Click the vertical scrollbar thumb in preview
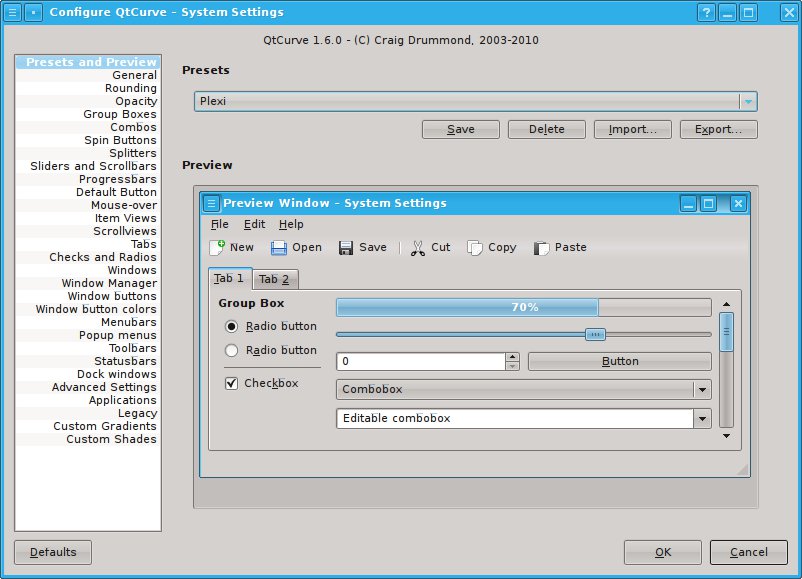Image resolution: width=802 pixels, height=579 pixels. [x=726, y=332]
